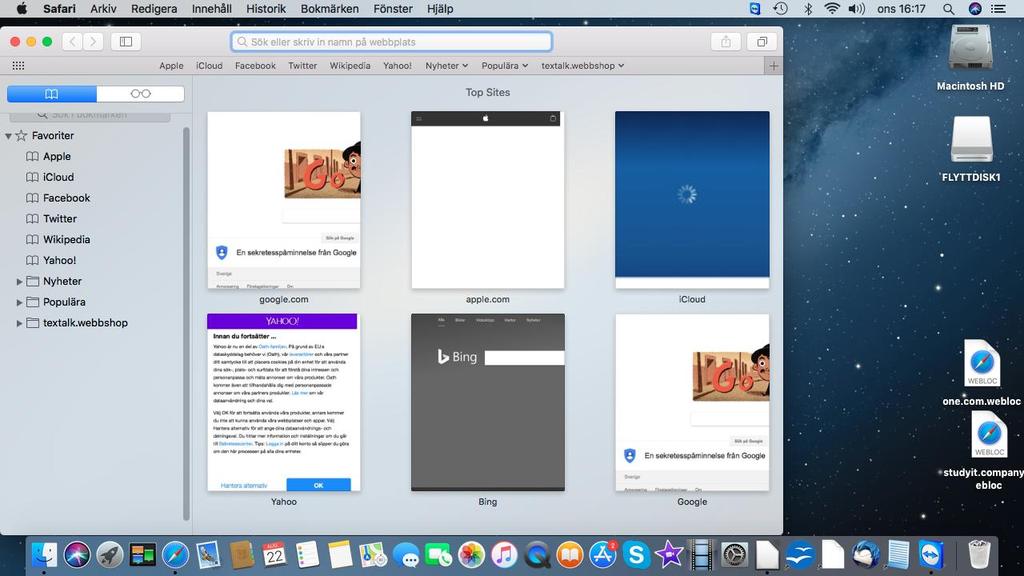Click Apple link in favorites bar
Viewport: 1024px width, 576px height.
(171, 65)
